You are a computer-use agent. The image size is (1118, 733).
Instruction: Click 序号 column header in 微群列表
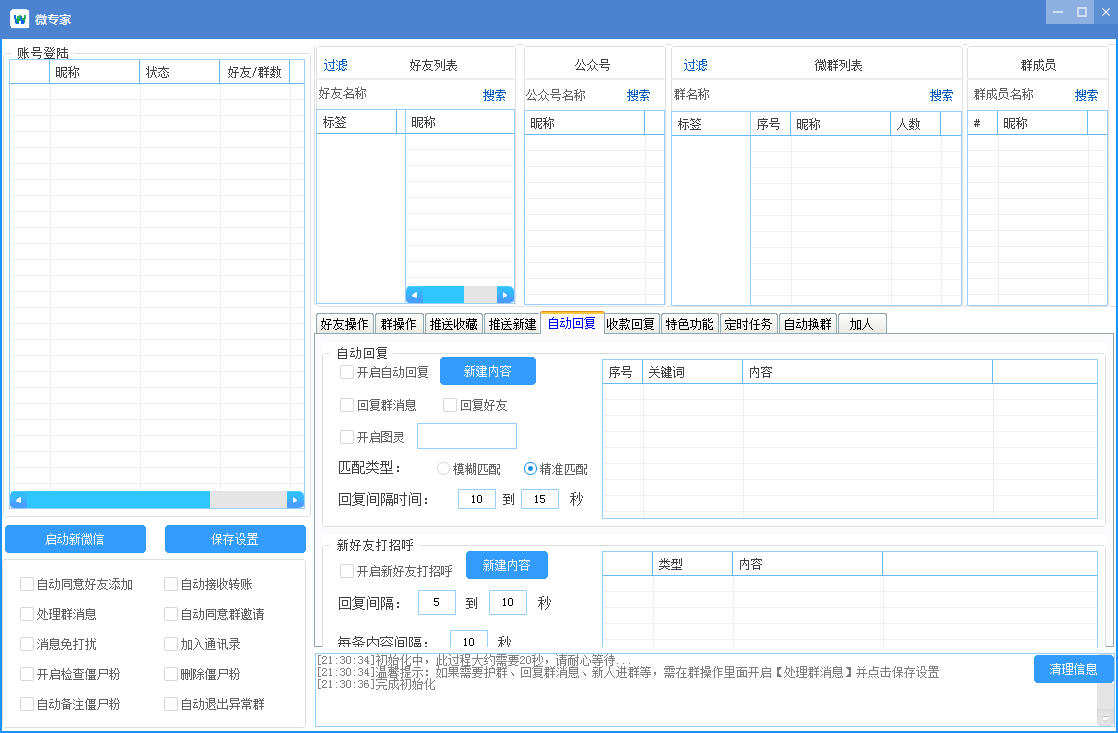click(x=770, y=123)
